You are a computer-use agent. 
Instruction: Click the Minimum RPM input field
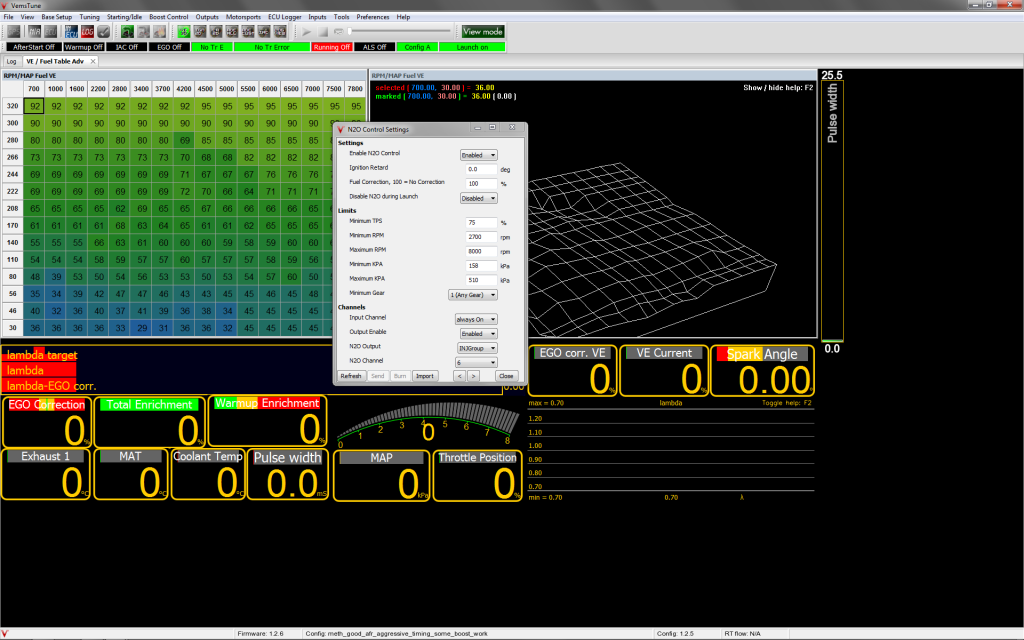click(481, 235)
